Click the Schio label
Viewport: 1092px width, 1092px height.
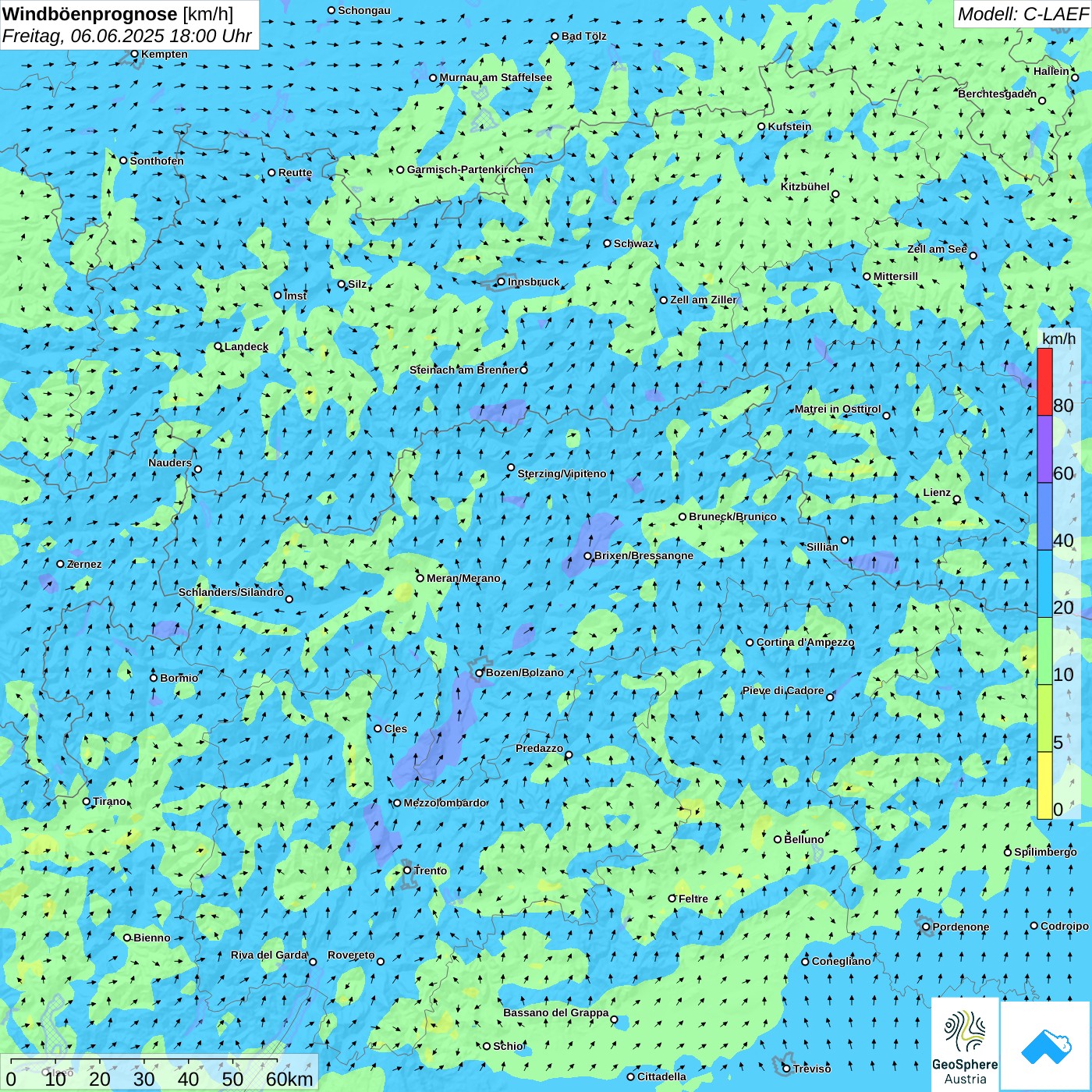tap(509, 1046)
